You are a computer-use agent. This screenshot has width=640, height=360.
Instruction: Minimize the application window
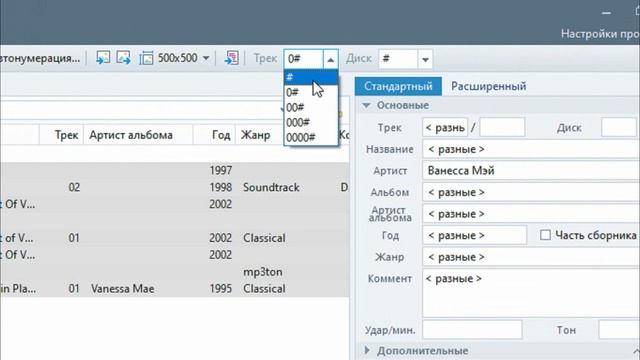point(606,13)
